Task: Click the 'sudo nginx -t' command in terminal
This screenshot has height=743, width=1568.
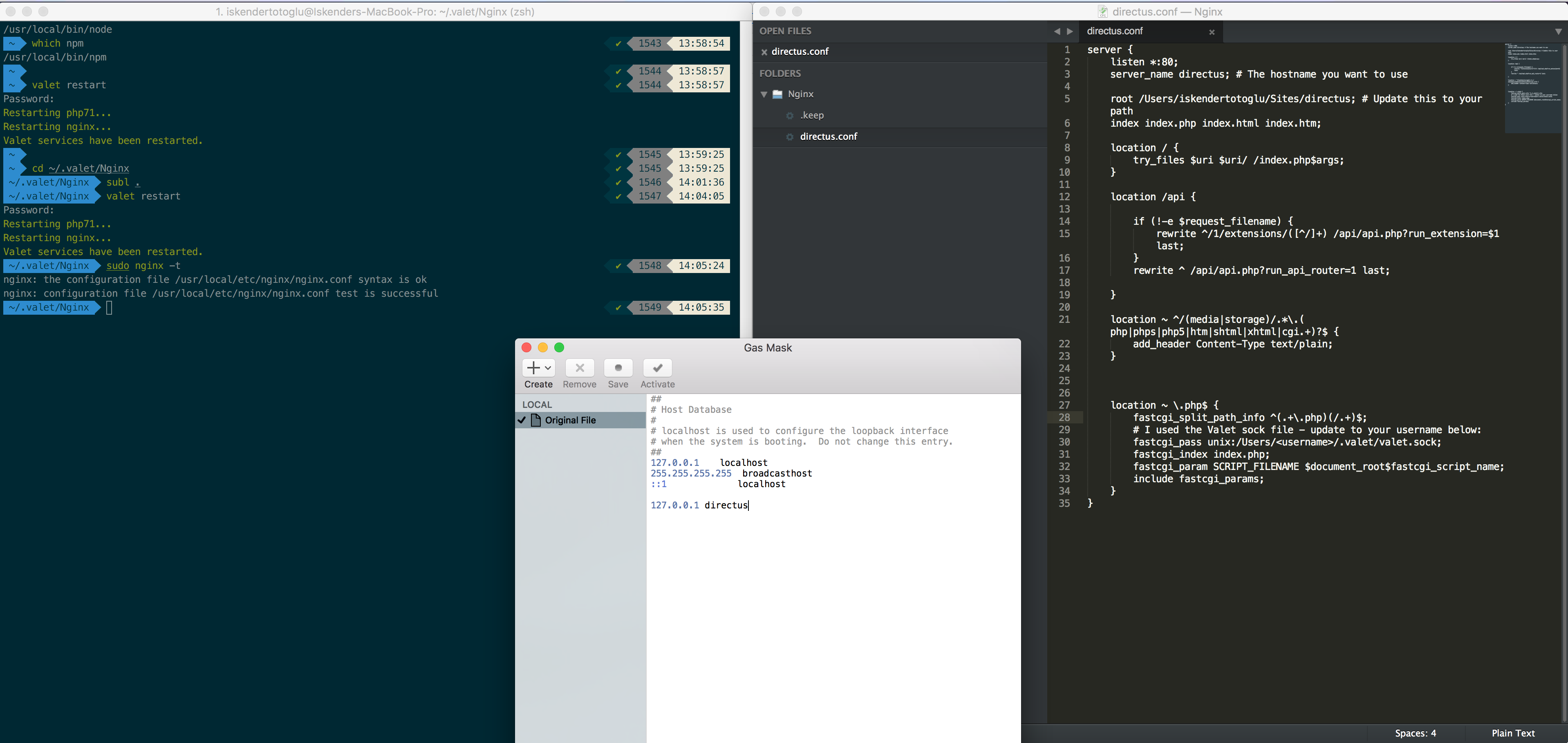Action: pyautogui.click(x=143, y=266)
